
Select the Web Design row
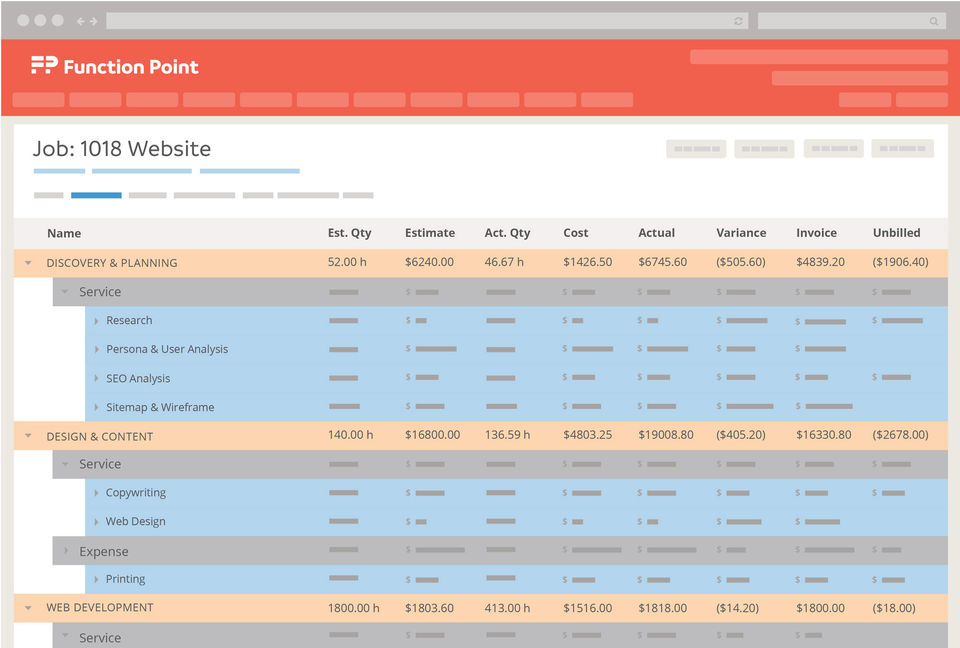(x=135, y=521)
